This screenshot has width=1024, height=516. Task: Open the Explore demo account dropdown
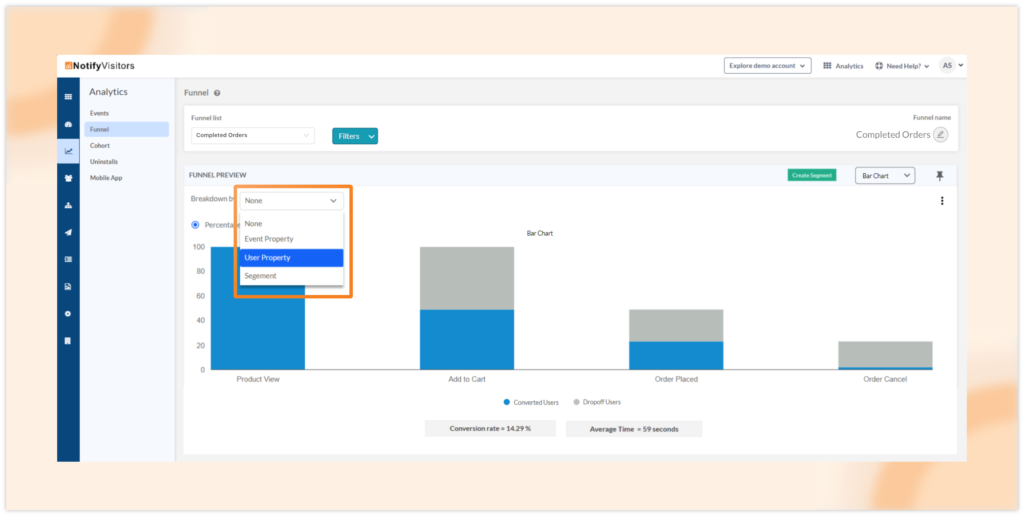pos(767,66)
